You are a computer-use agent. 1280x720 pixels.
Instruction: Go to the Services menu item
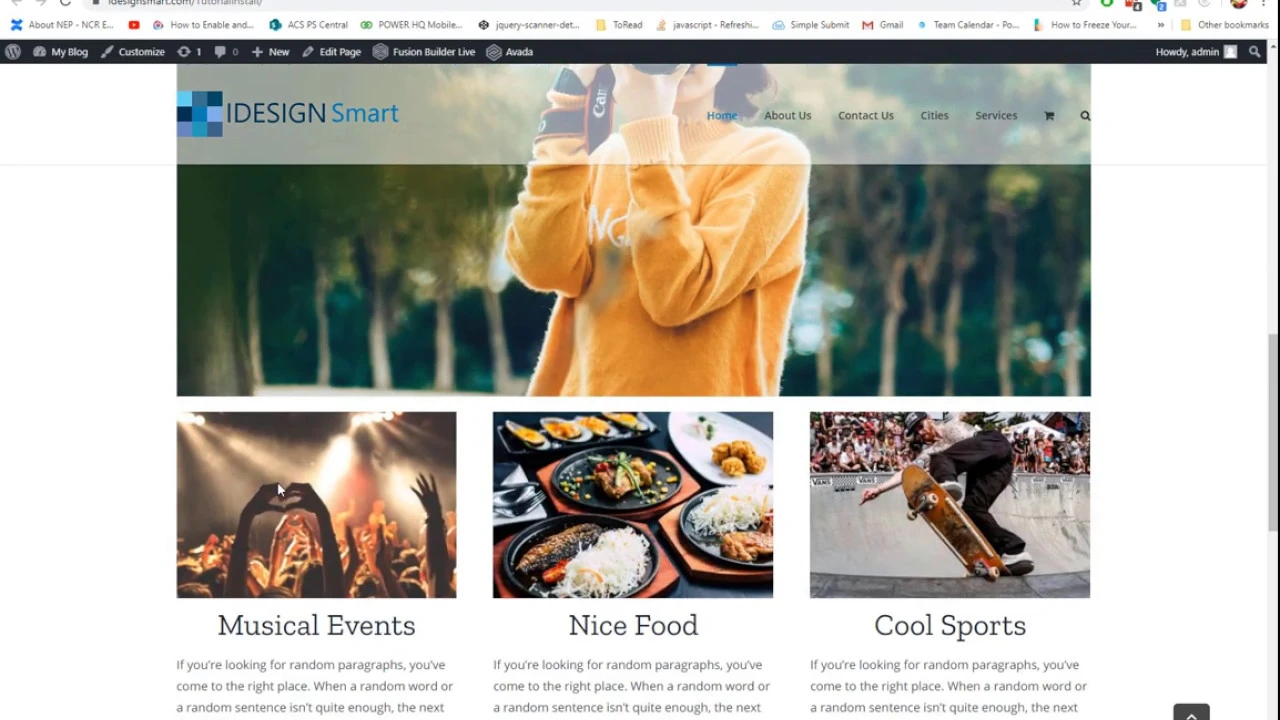tap(996, 116)
